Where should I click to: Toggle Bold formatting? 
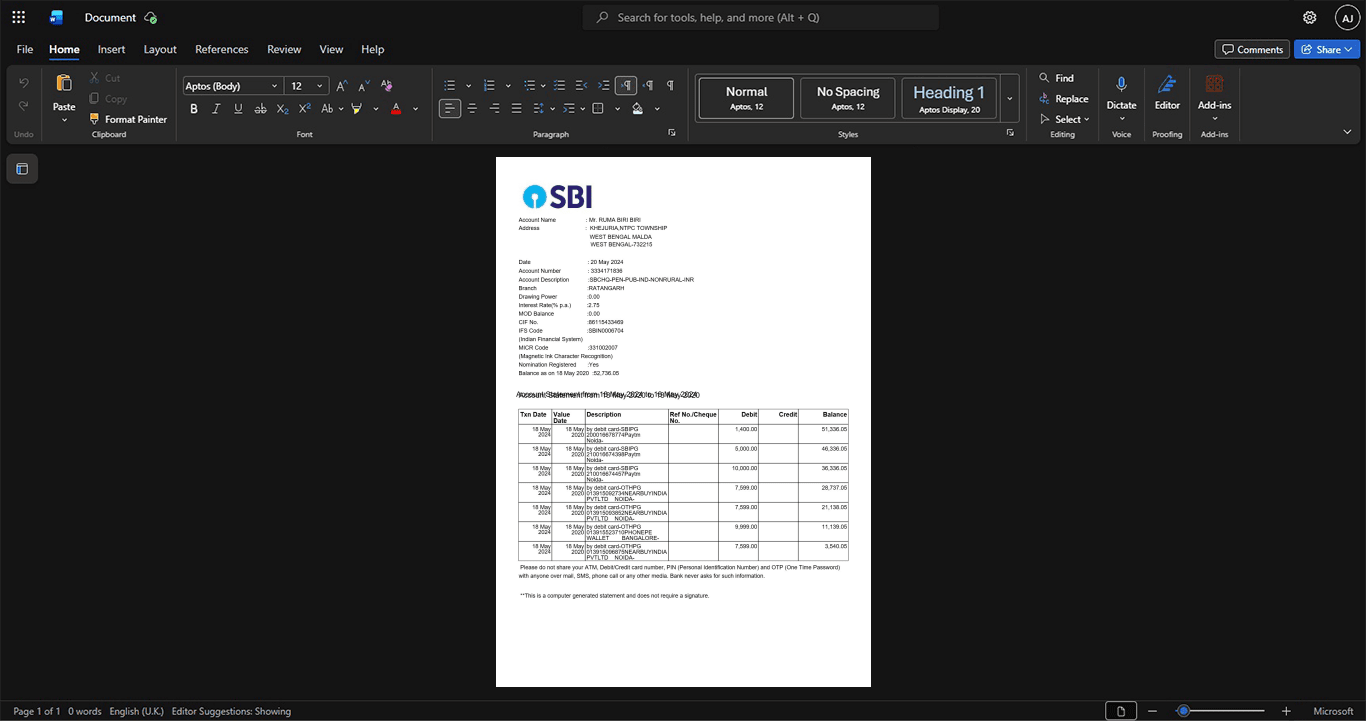click(x=194, y=108)
